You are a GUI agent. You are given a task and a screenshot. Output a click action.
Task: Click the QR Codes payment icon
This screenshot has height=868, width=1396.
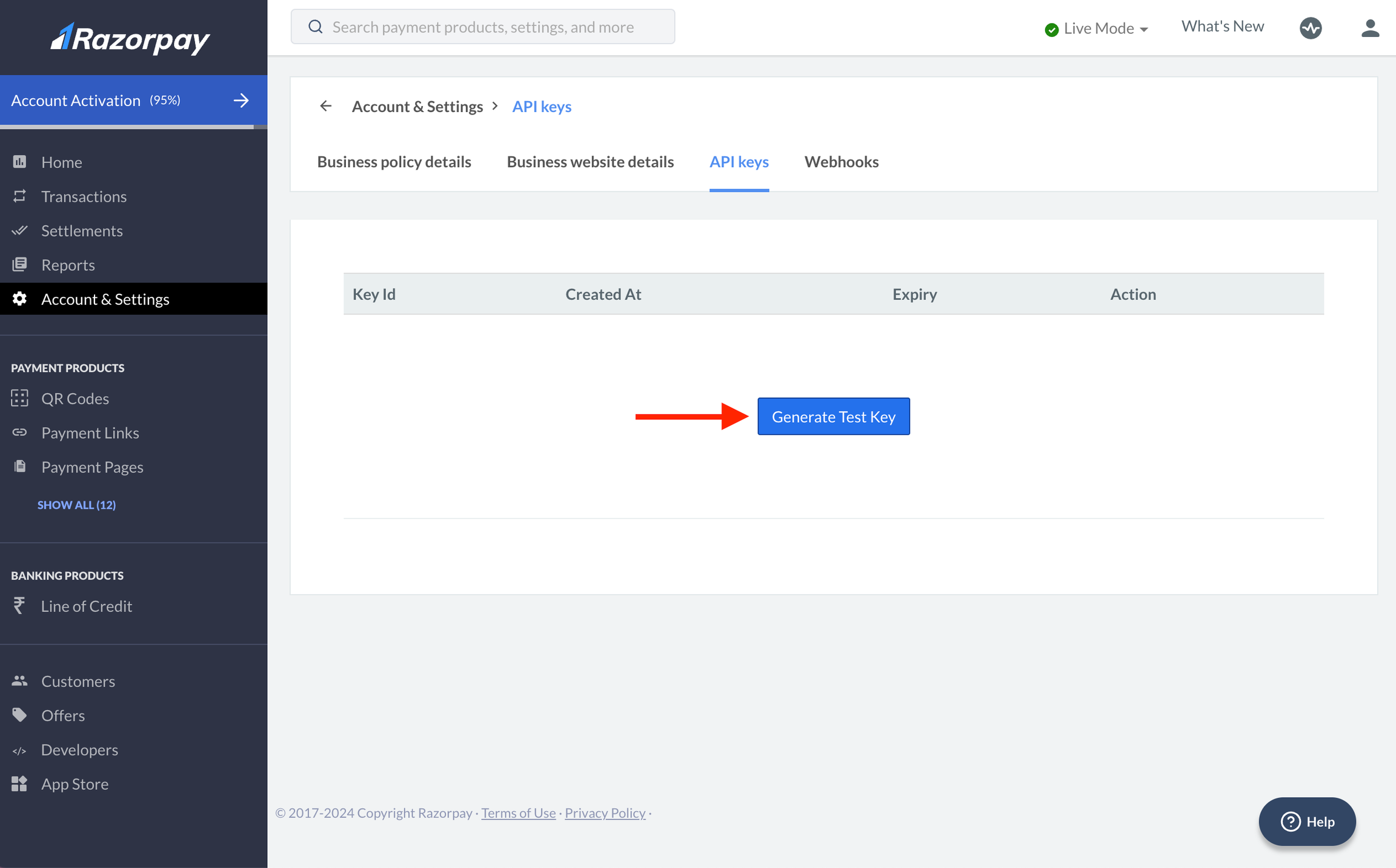point(20,398)
